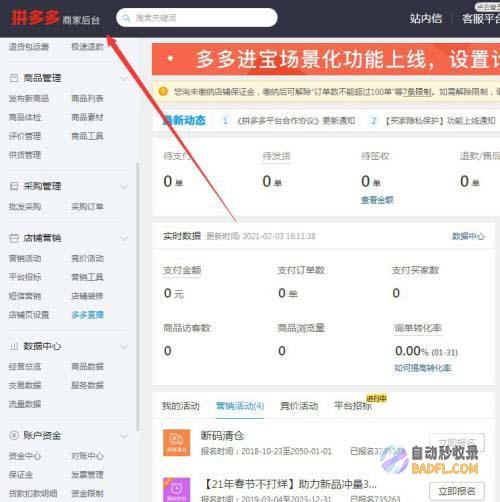Screen dimensions: 500x502
Task: Open 批发采购 in sidebar
Action: pyautogui.click(x=25, y=206)
